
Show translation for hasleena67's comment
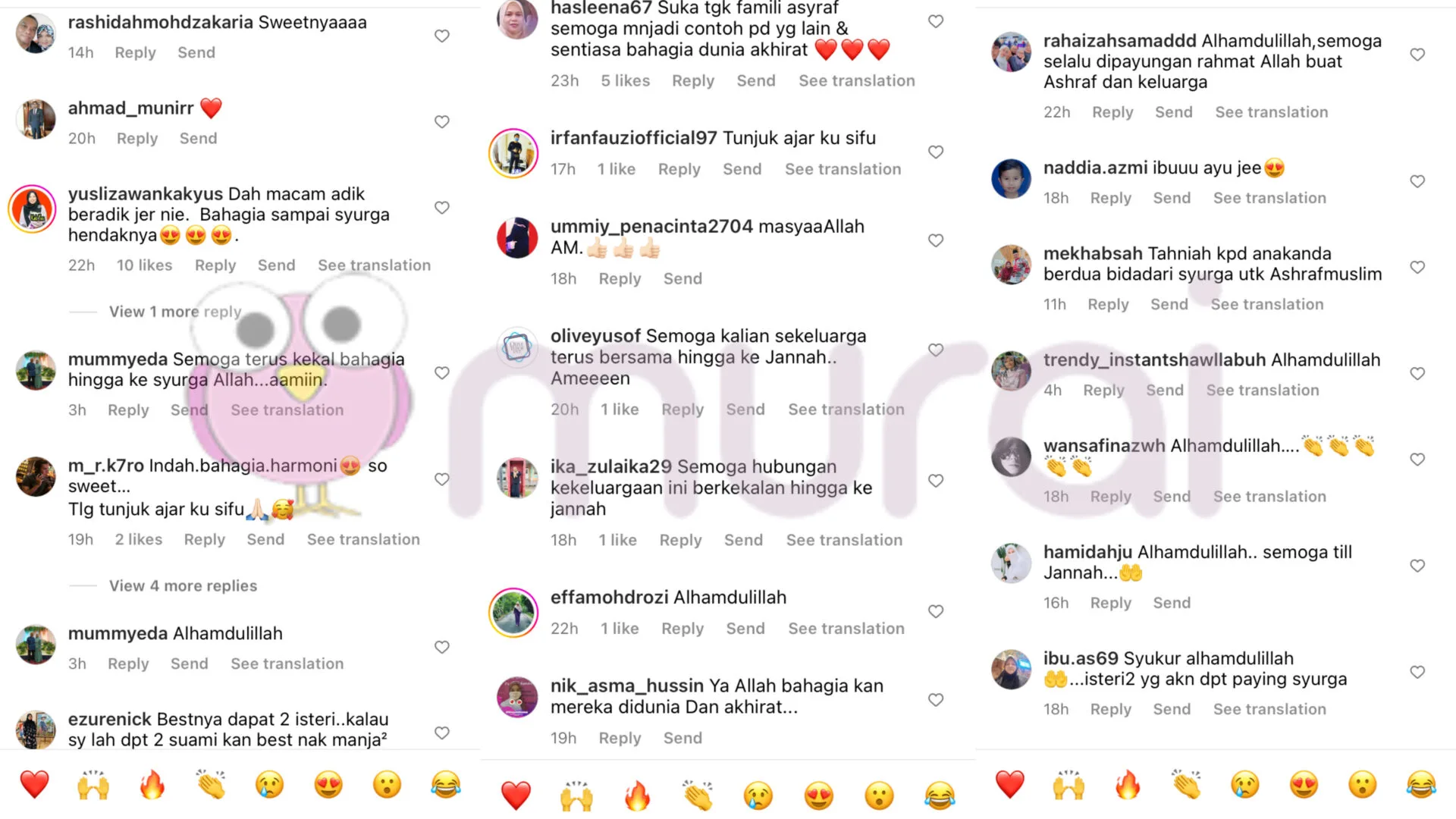[x=857, y=80]
